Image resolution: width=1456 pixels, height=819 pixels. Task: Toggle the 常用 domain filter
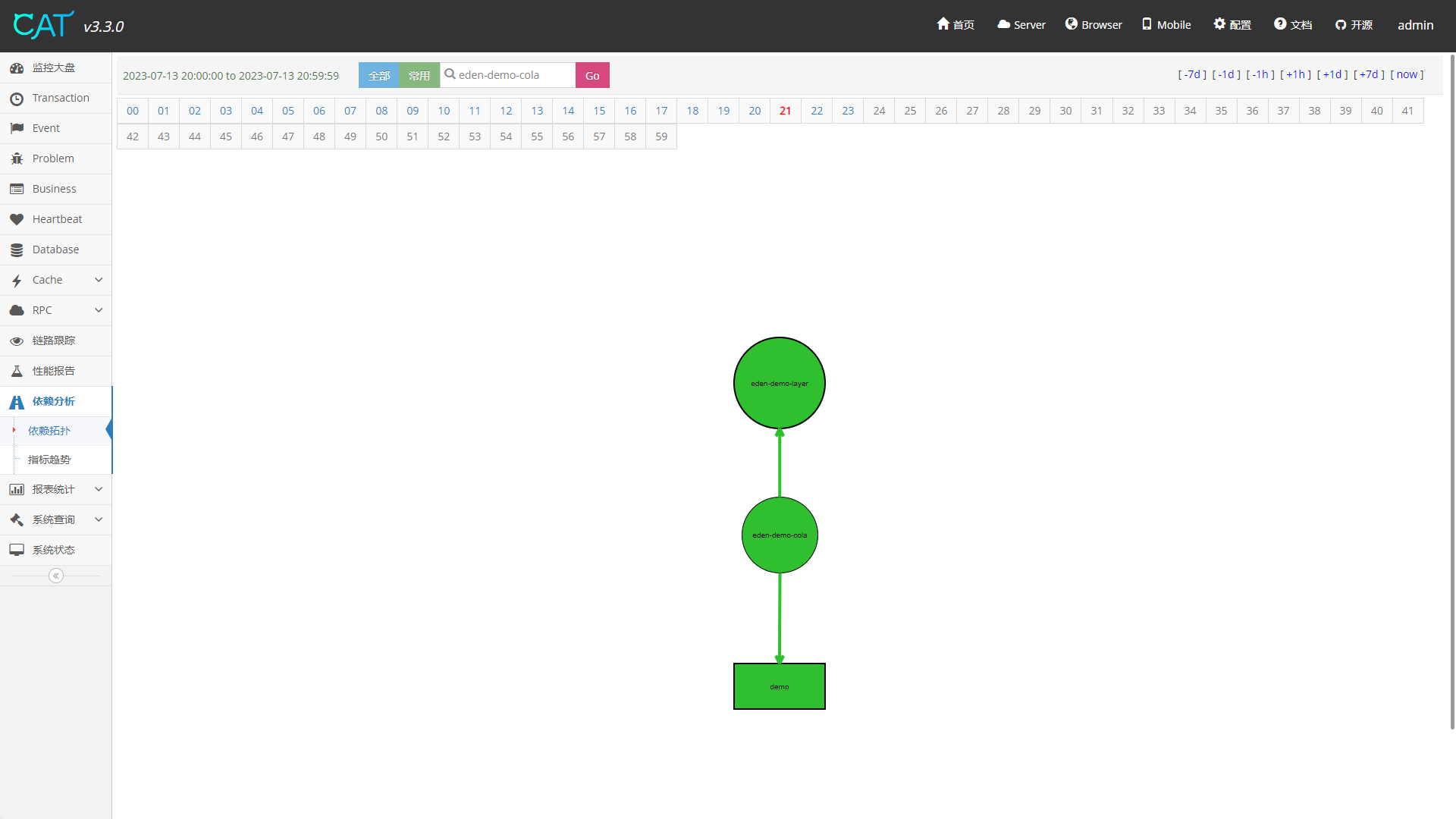click(x=419, y=75)
